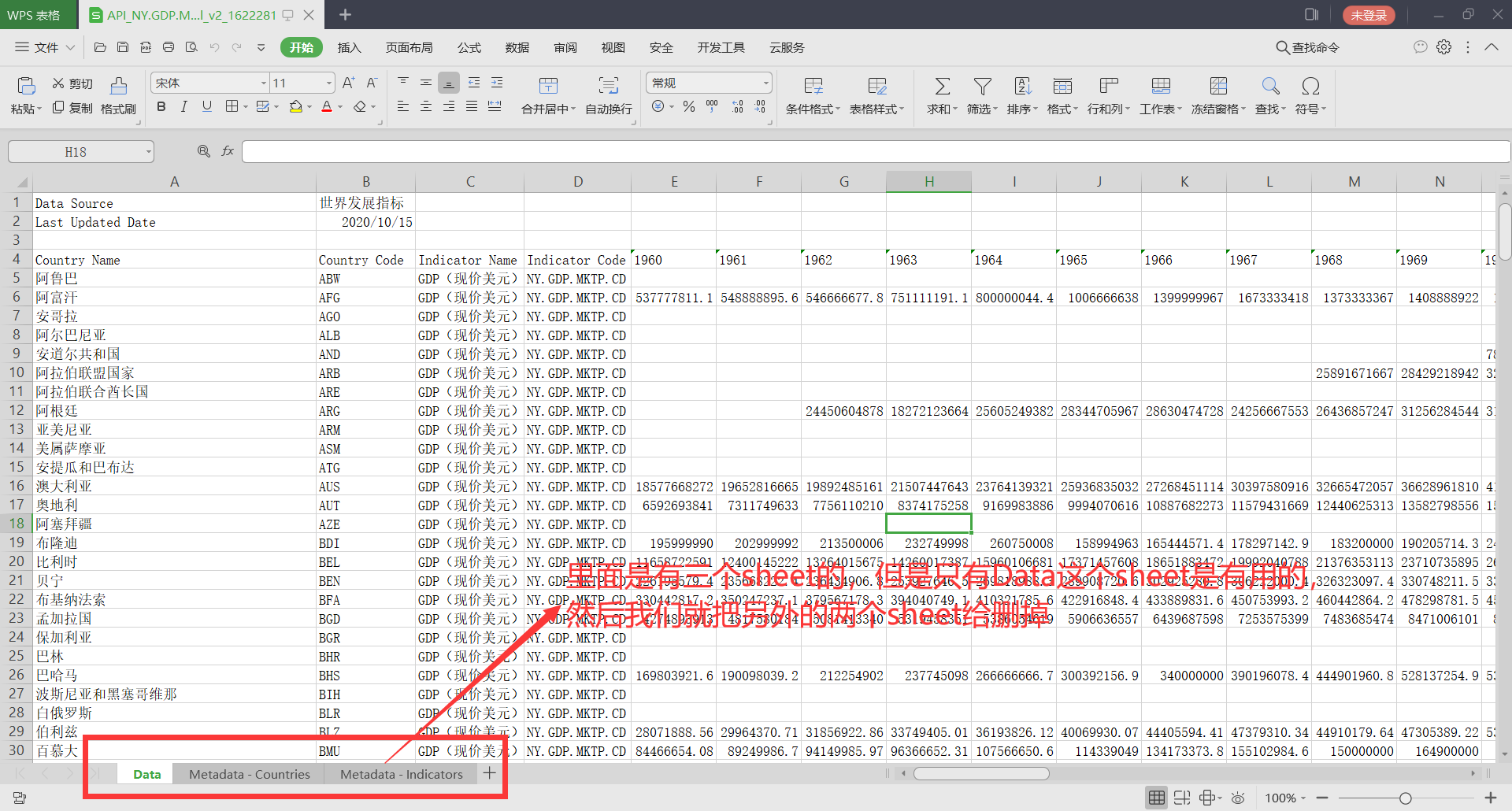Click the zoom slider handle
Image resolution: width=1512 pixels, height=811 pixels.
click(1405, 798)
